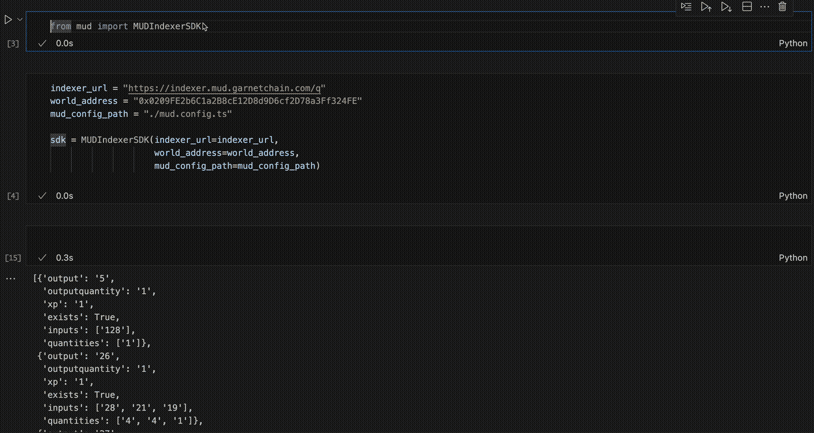Open the cell toolbar's more actions ellipsis
This screenshot has height=433, width=814.
765,7
